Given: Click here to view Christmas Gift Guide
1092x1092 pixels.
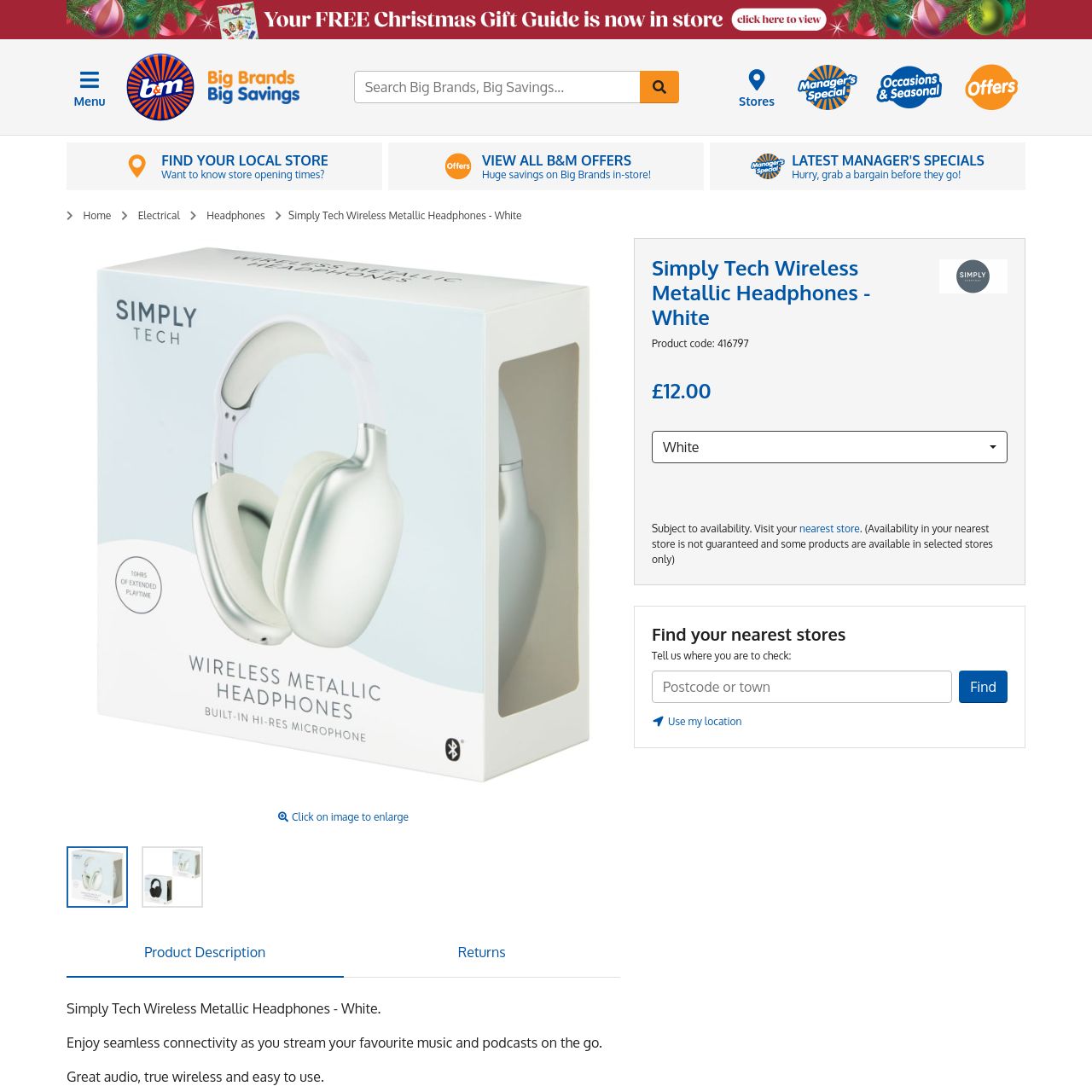Looking at the screenshot, I should tap(779, 20).
